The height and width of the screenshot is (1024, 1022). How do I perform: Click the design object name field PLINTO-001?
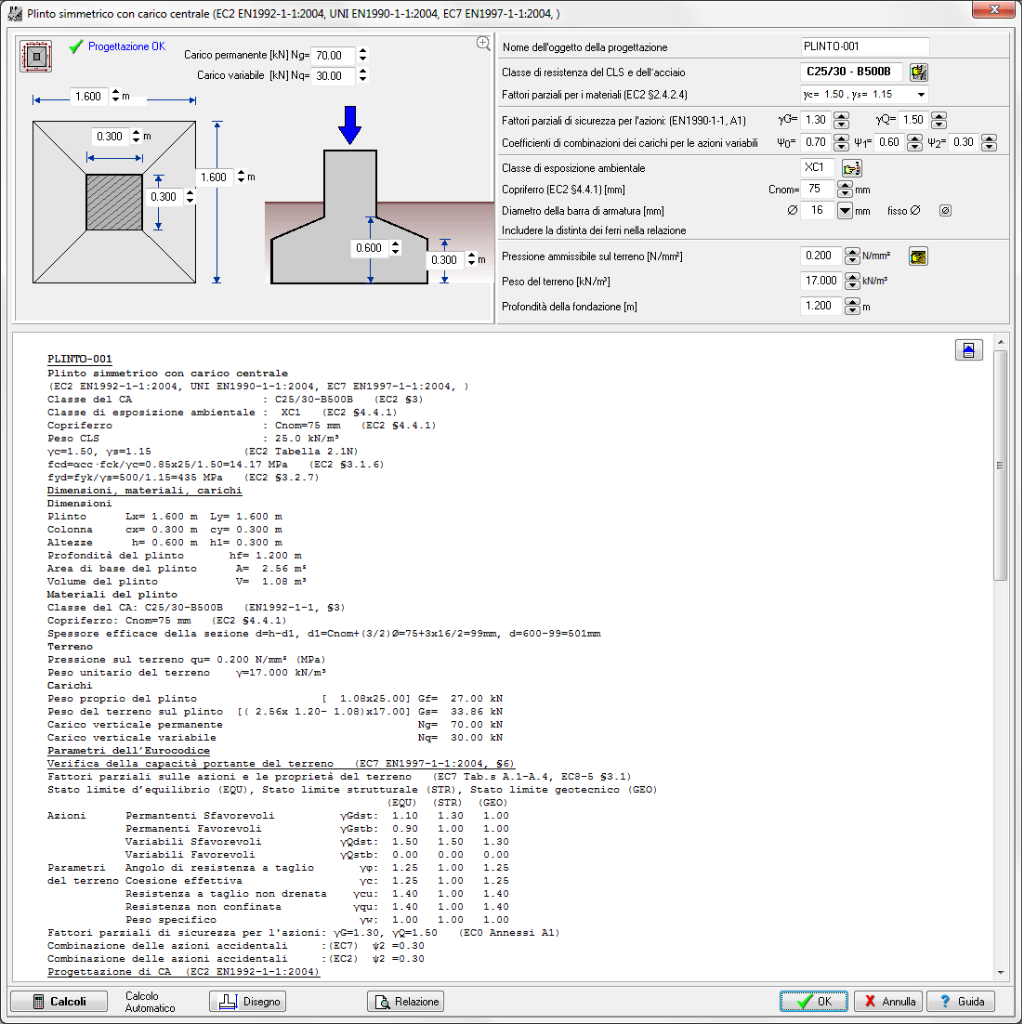865,46
